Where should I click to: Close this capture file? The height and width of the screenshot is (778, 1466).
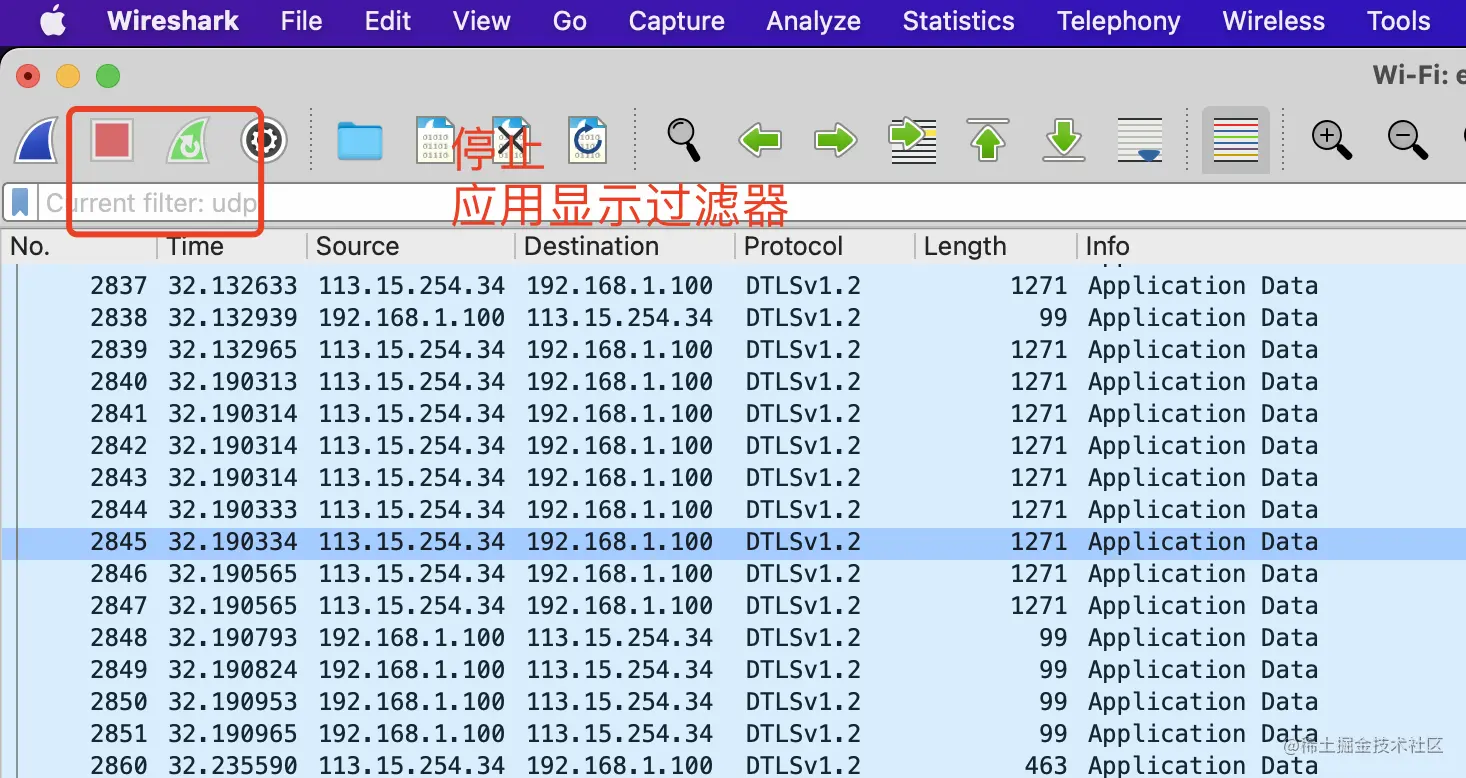click(x=512, y=141)
